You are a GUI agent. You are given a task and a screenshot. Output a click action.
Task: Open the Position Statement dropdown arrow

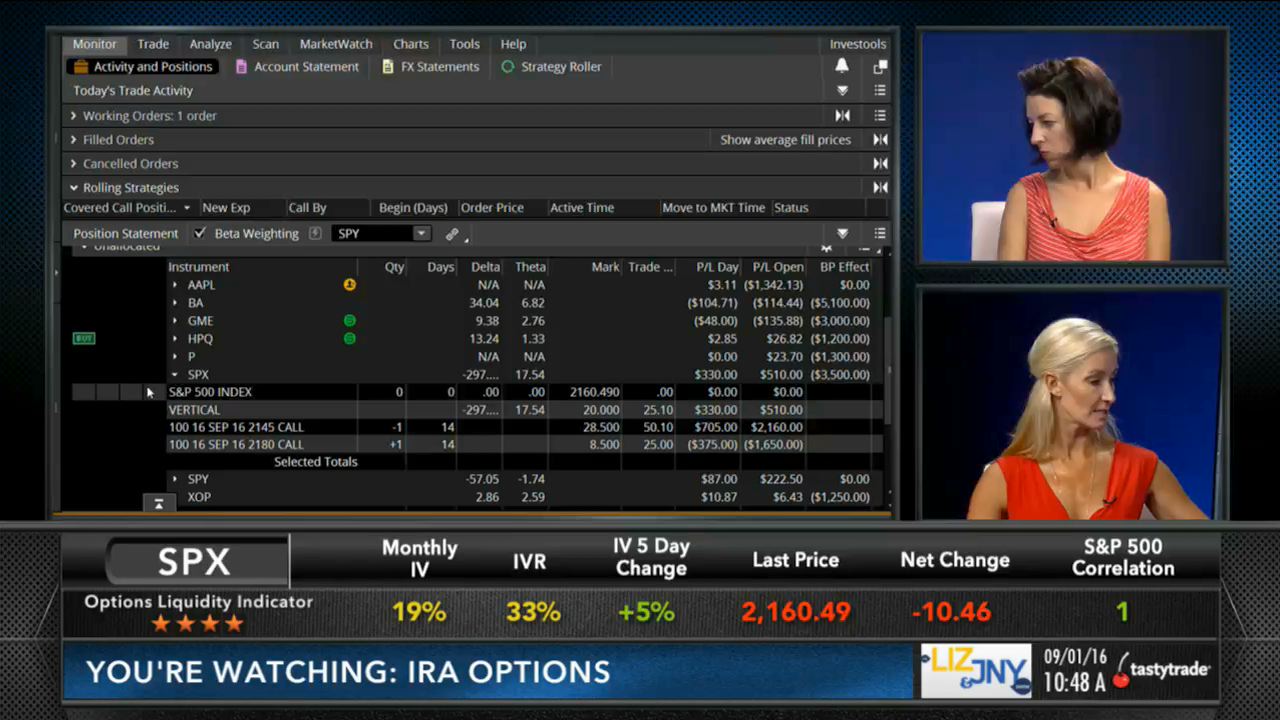[x=843, y=234]
